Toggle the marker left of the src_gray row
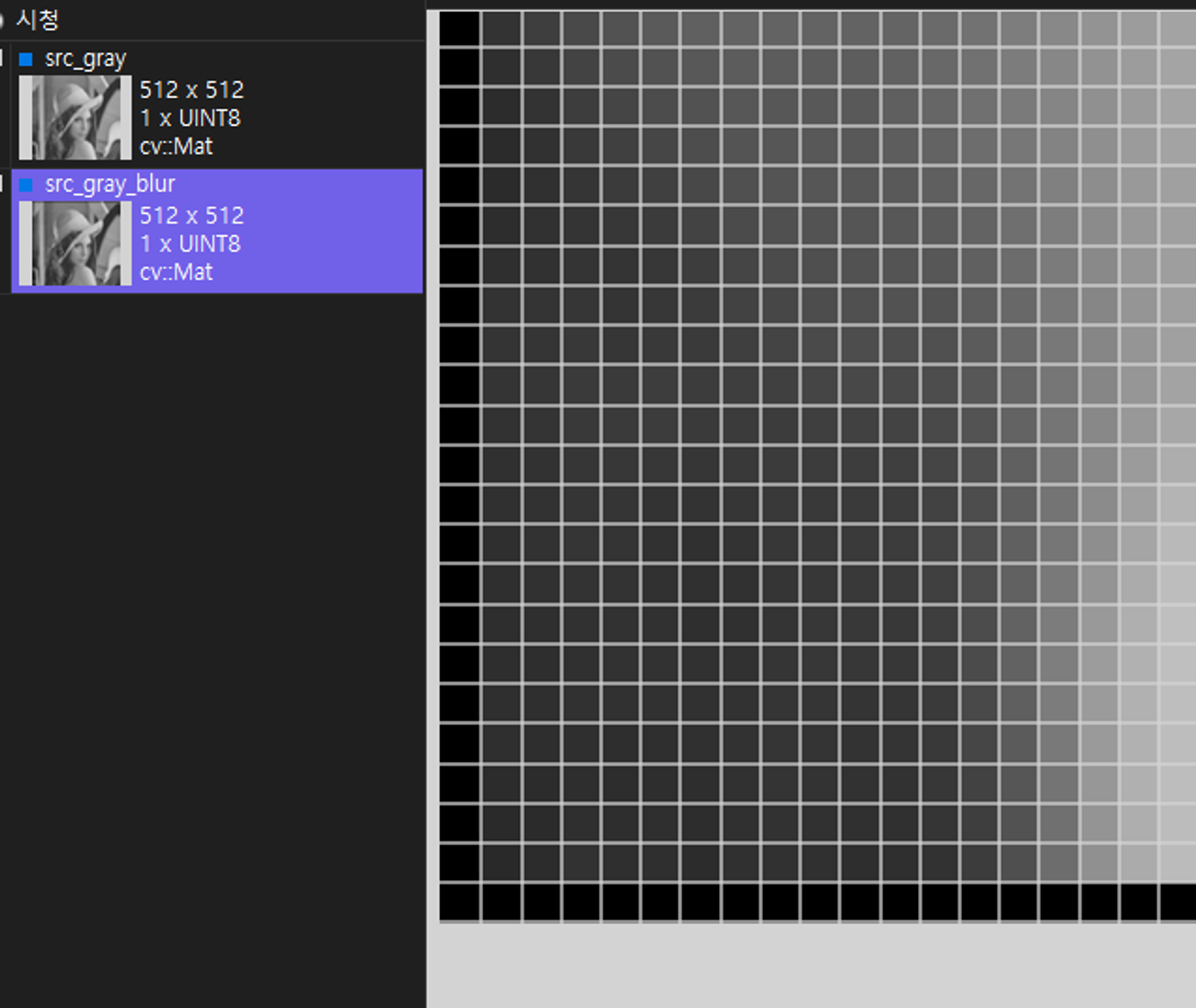The width and height of the screenshot is (1196, 1008). (x=2, y=58)
